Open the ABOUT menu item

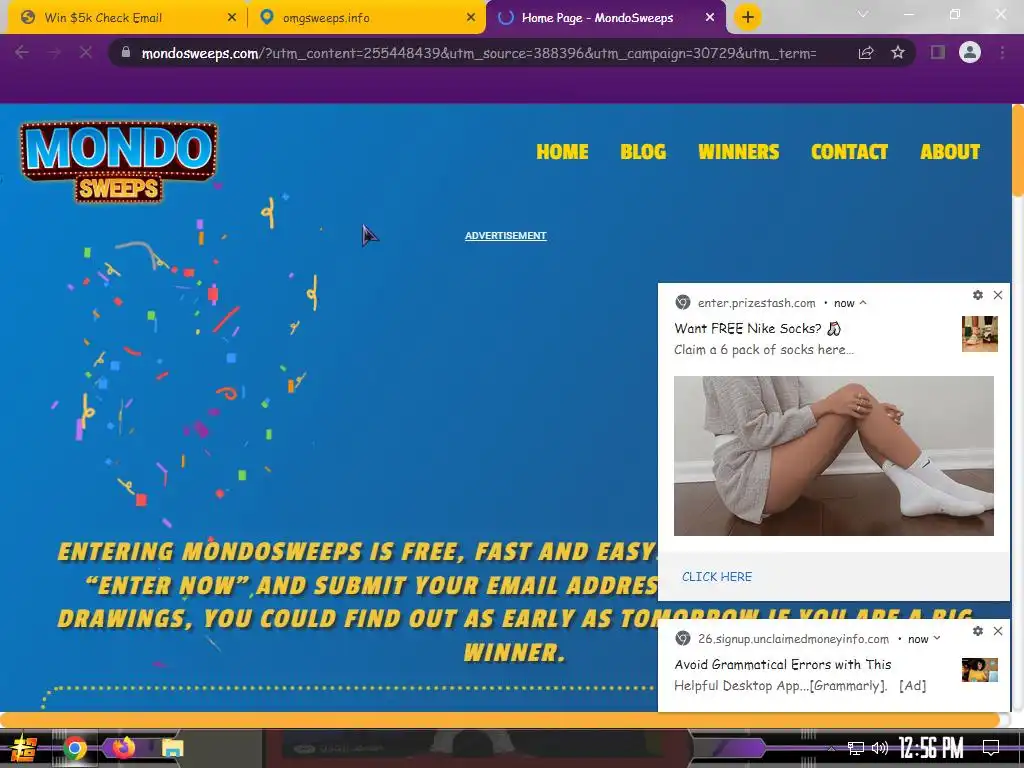click(x=950, y=152)
